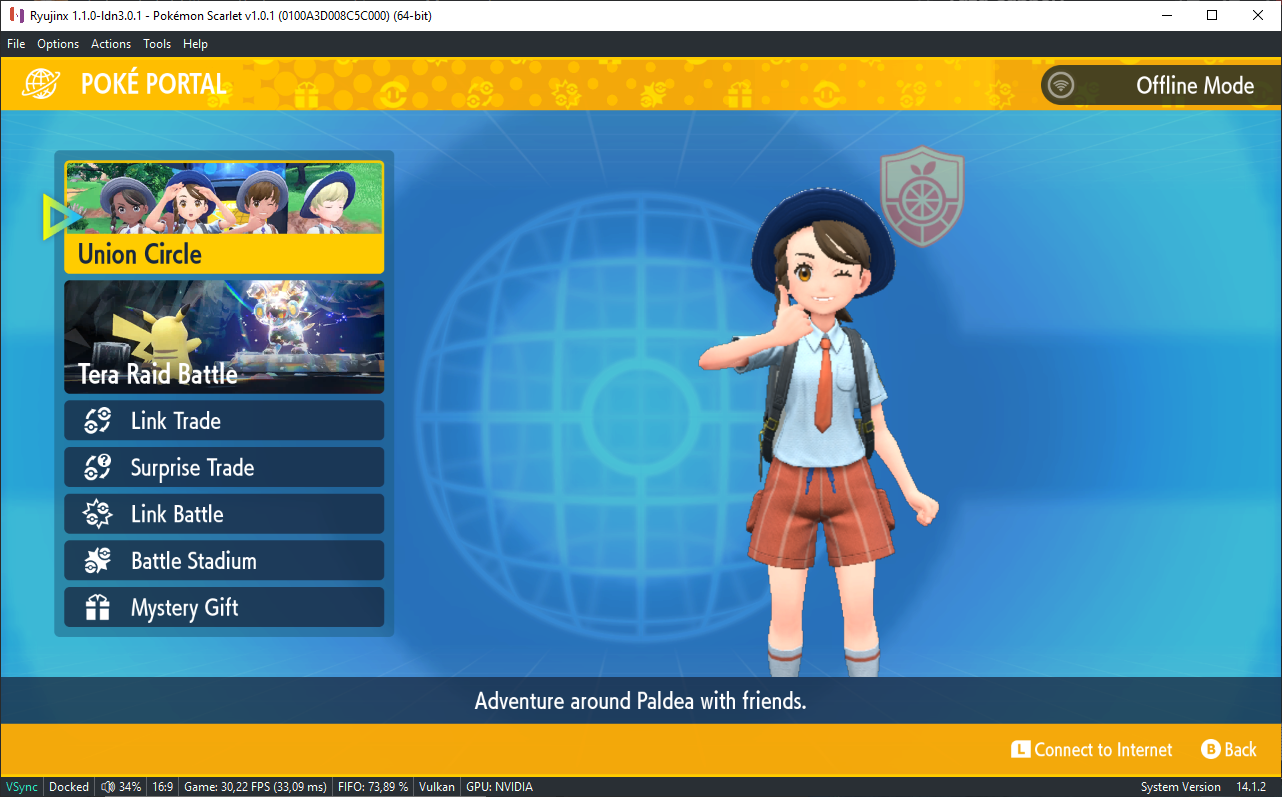Click the Offline Mode wifi icon
1282x797 pixels.
pos(1060,85)
